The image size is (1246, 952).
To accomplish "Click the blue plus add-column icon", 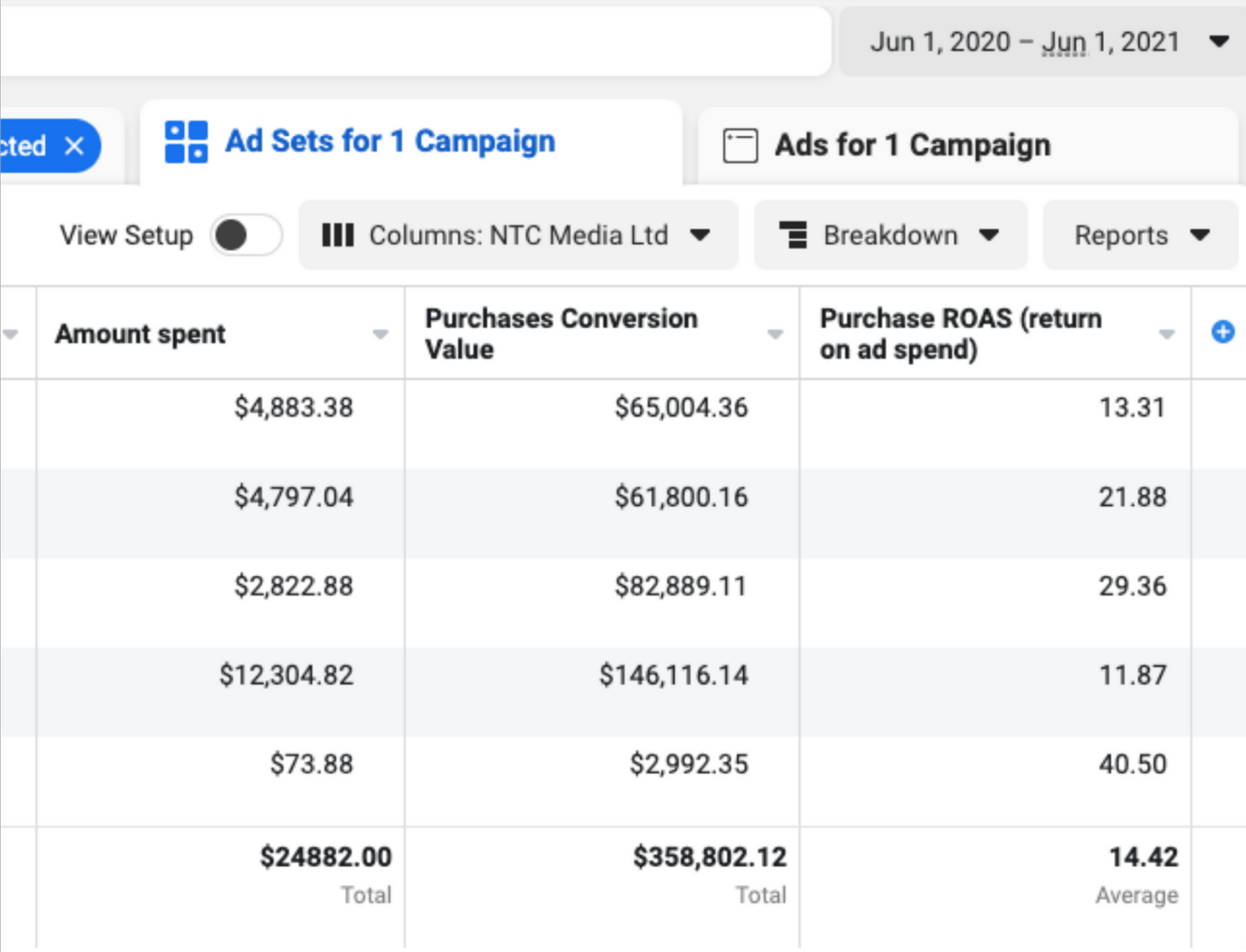I will tap(1222, 332).
